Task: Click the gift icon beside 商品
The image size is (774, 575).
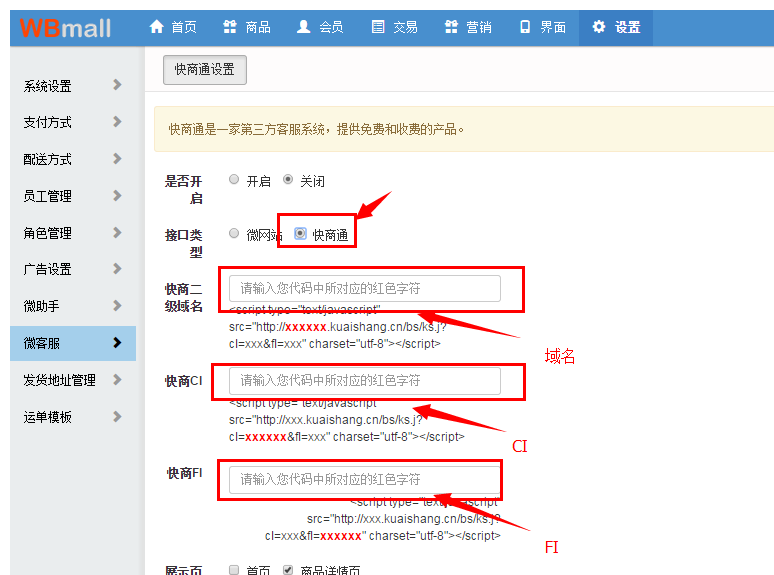Action: point(230,27)
